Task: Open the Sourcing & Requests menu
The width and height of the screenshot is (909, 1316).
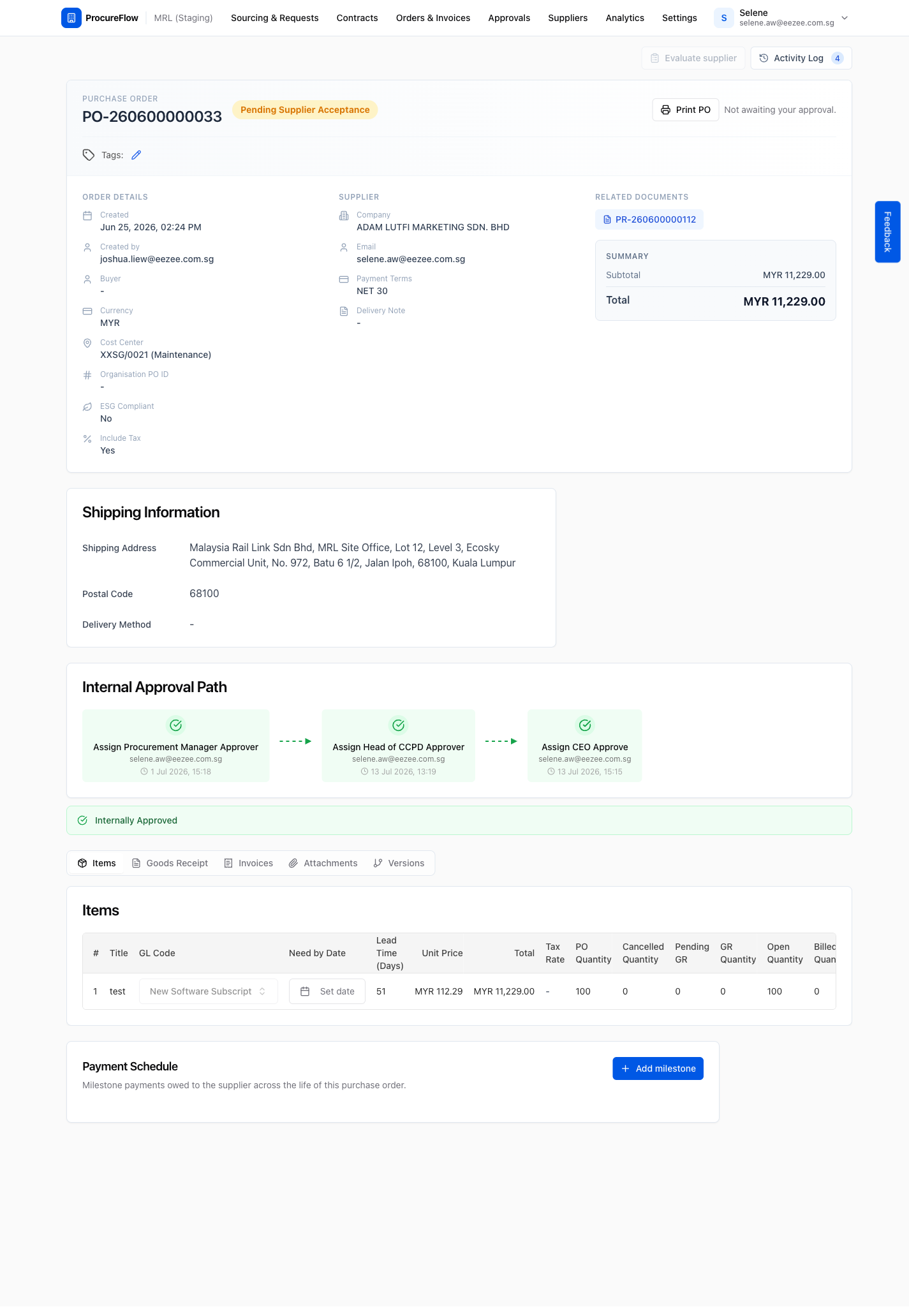Action: point(275,18)
